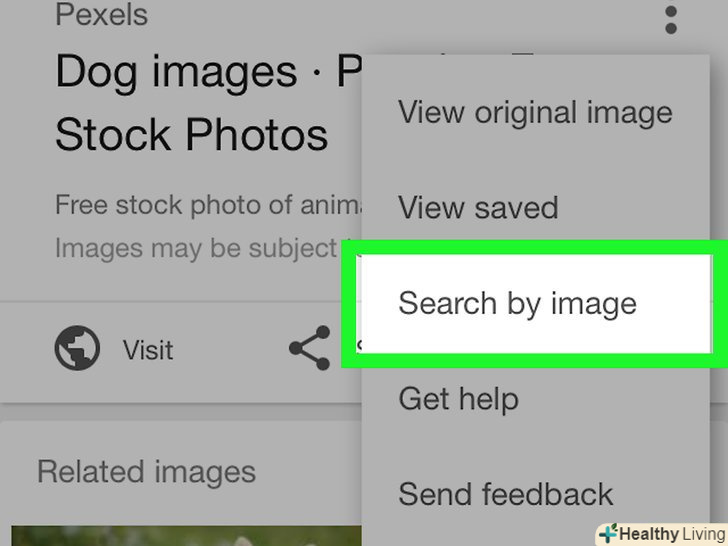
Task: Select Search by image option
Action: (x=517, y=303)
